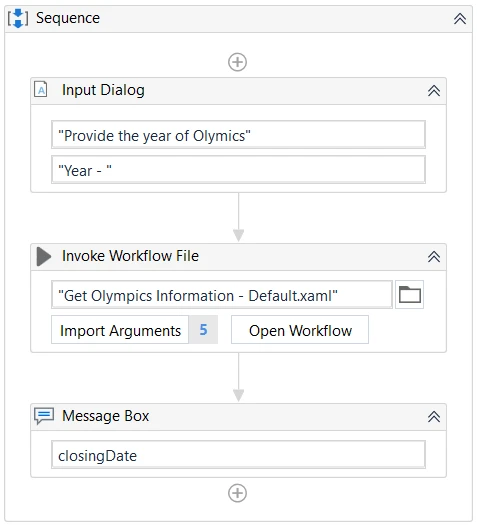Browse for workflow file with folder icon
Viewport: 477px width, 527px height.
tap(409, 295)
